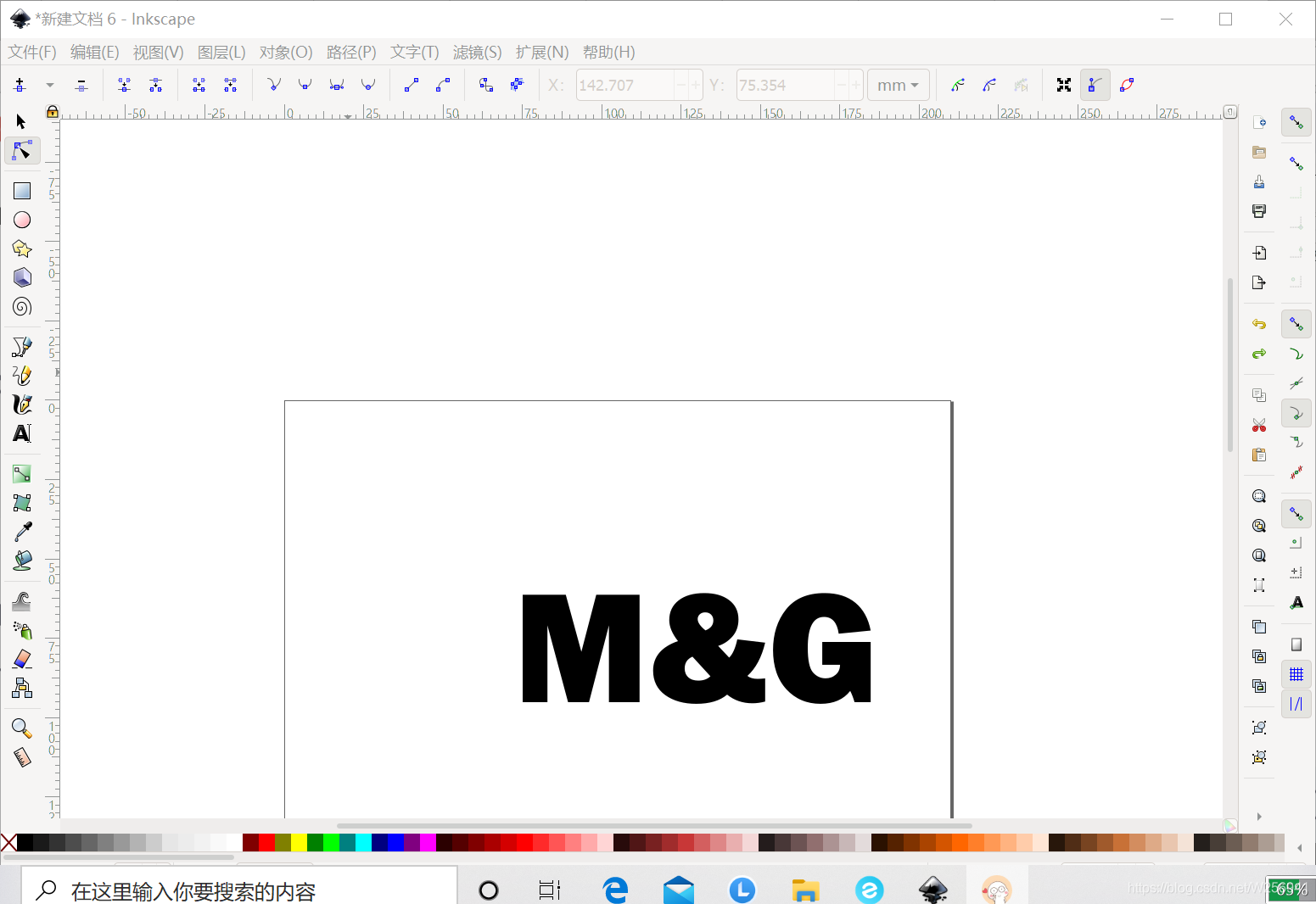Open the 图层(L) menu

(221, 52)
